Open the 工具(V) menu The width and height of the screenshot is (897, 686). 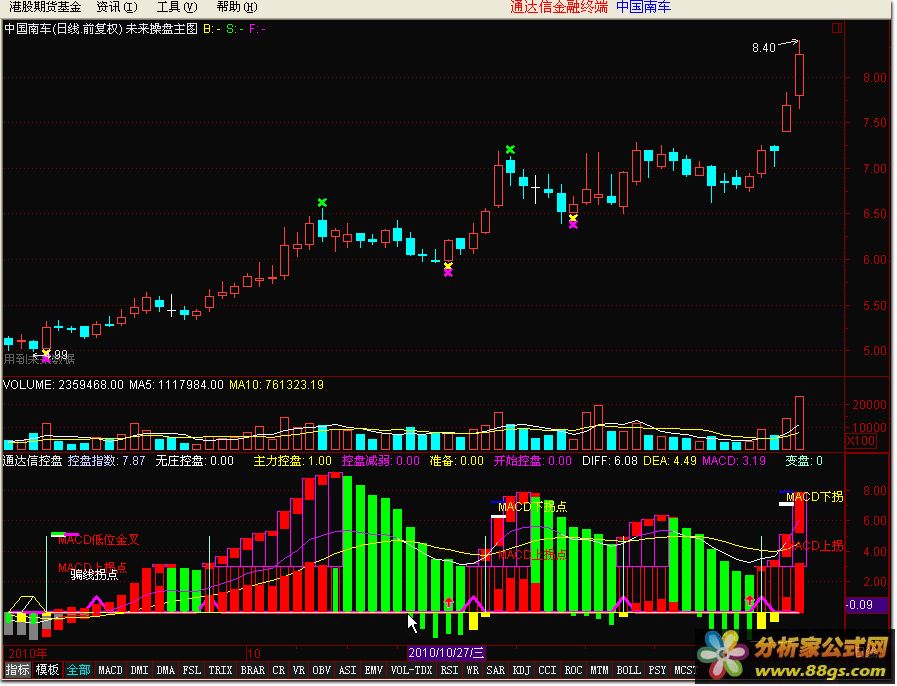[x=177, y=7]
